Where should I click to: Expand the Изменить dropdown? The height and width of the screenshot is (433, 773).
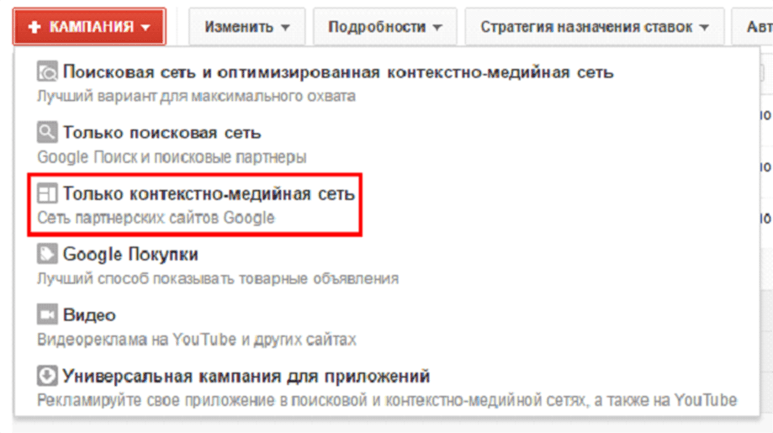pos(246,27)
